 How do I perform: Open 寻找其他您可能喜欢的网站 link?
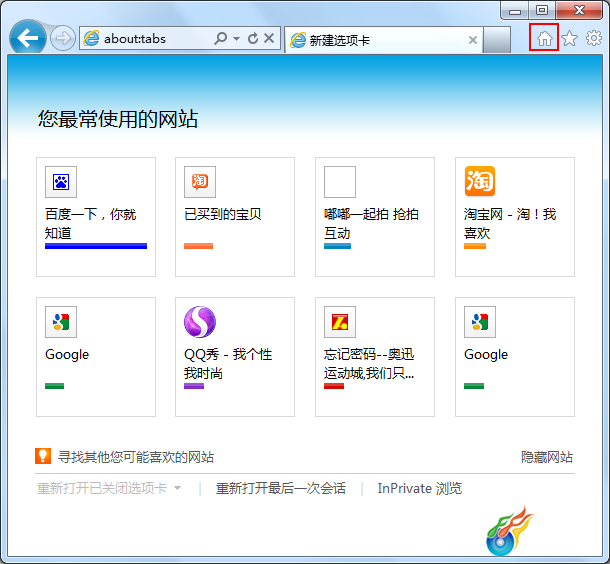[x=136, y=457]
